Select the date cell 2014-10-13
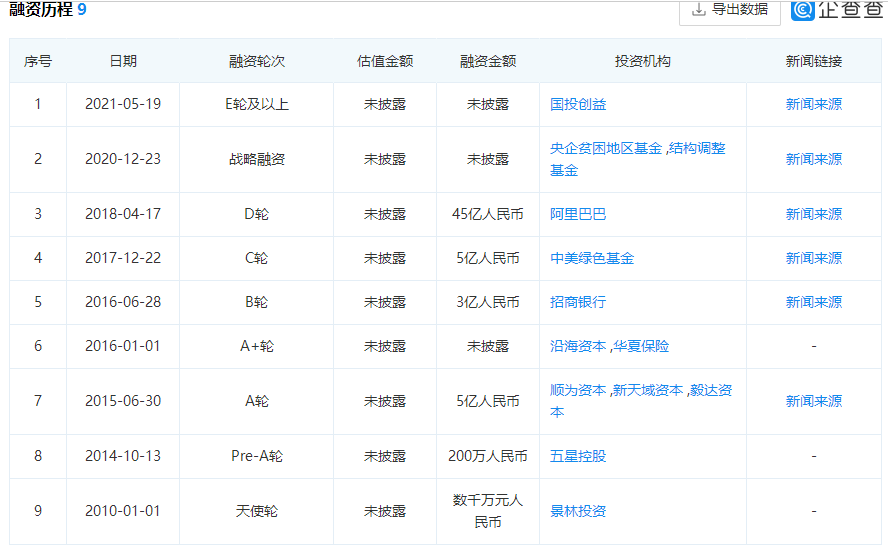Screen dimensions: 888x546 pos(123,456)
